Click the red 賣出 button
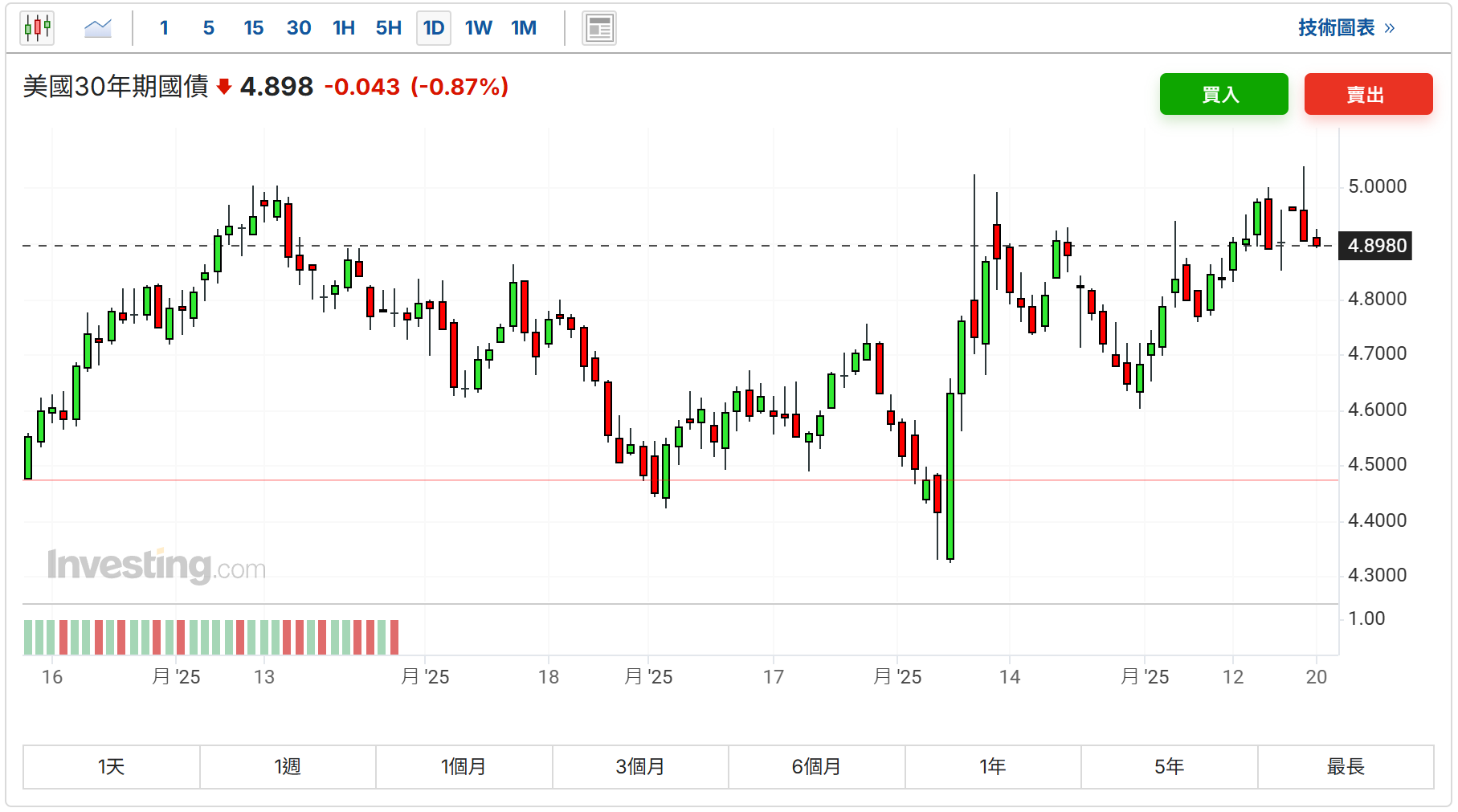Viewport: 1458px width, 812px height. [x=1368, y=94]
